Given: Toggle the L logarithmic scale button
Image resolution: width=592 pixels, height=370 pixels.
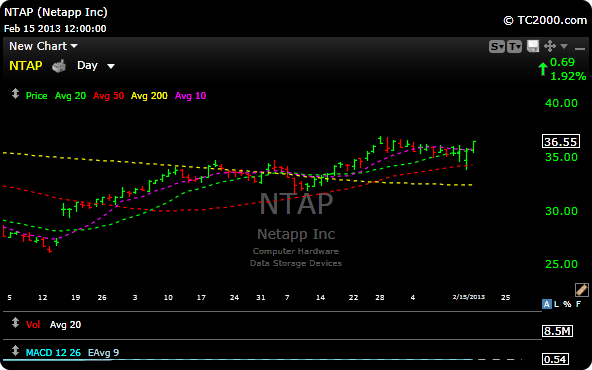Looking at the screenshot, I should pos(557,304).
